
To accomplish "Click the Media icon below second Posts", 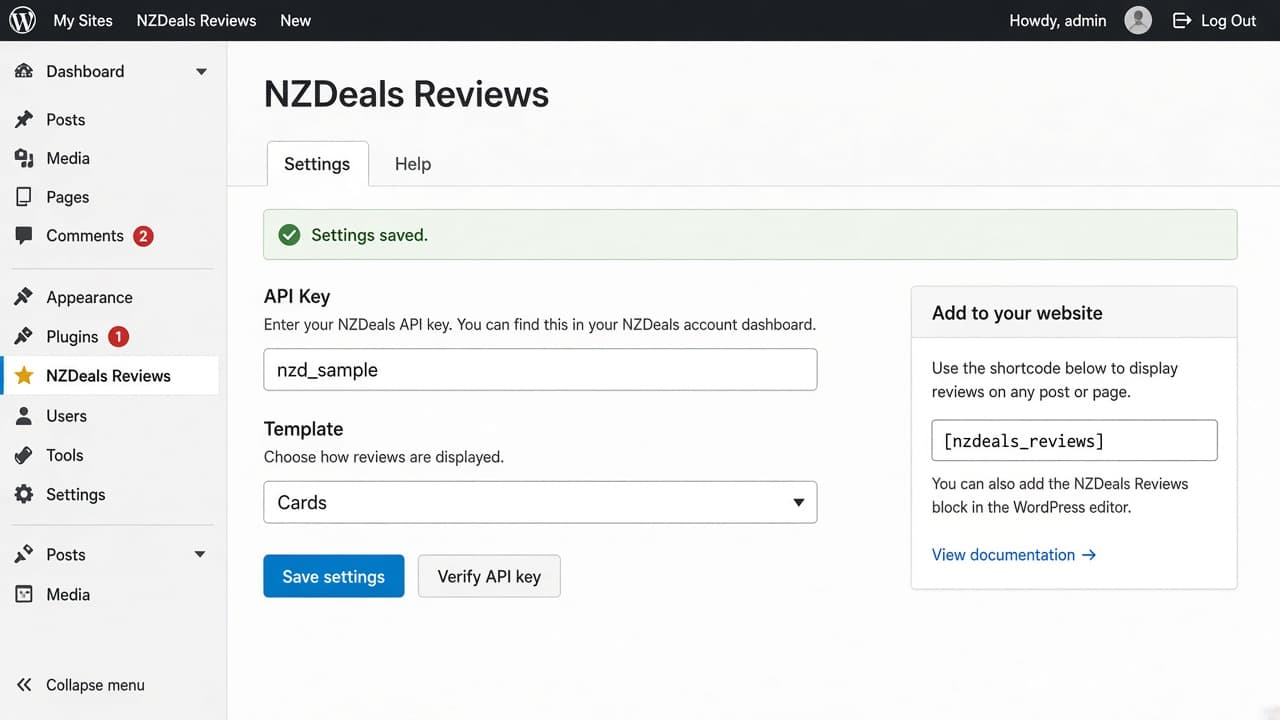I will (x=24, y=594).
